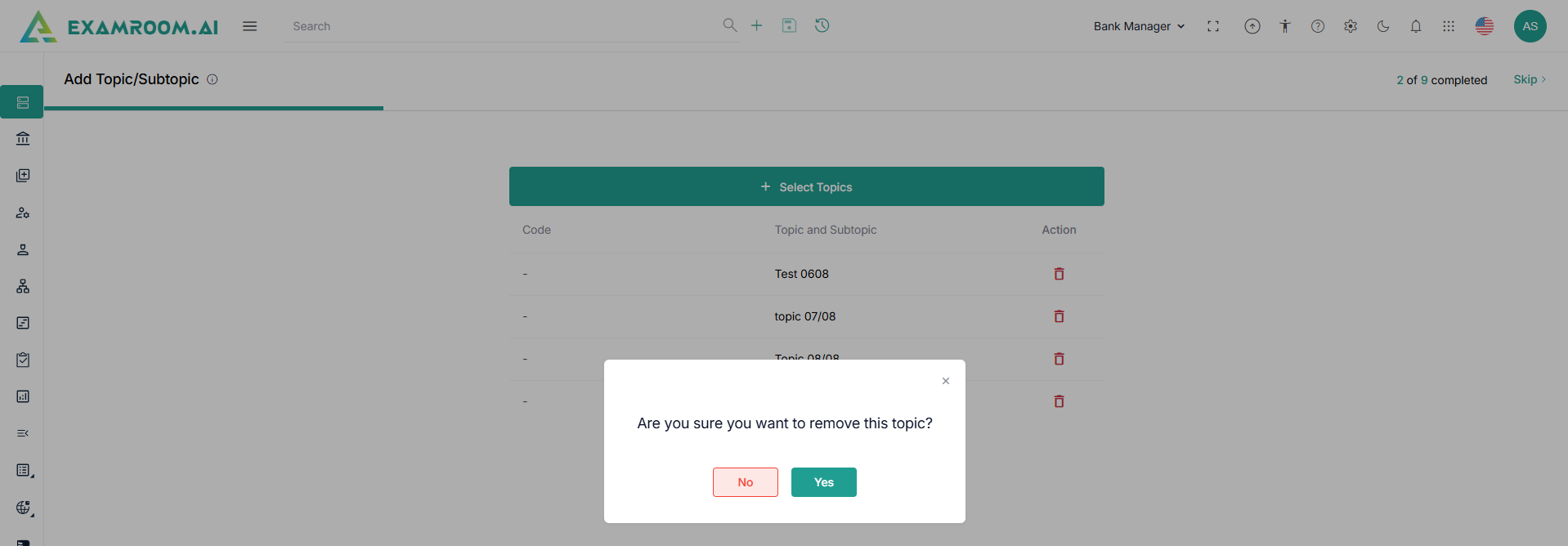Open language selector US flag
1568x546 pixels.
1485,26
